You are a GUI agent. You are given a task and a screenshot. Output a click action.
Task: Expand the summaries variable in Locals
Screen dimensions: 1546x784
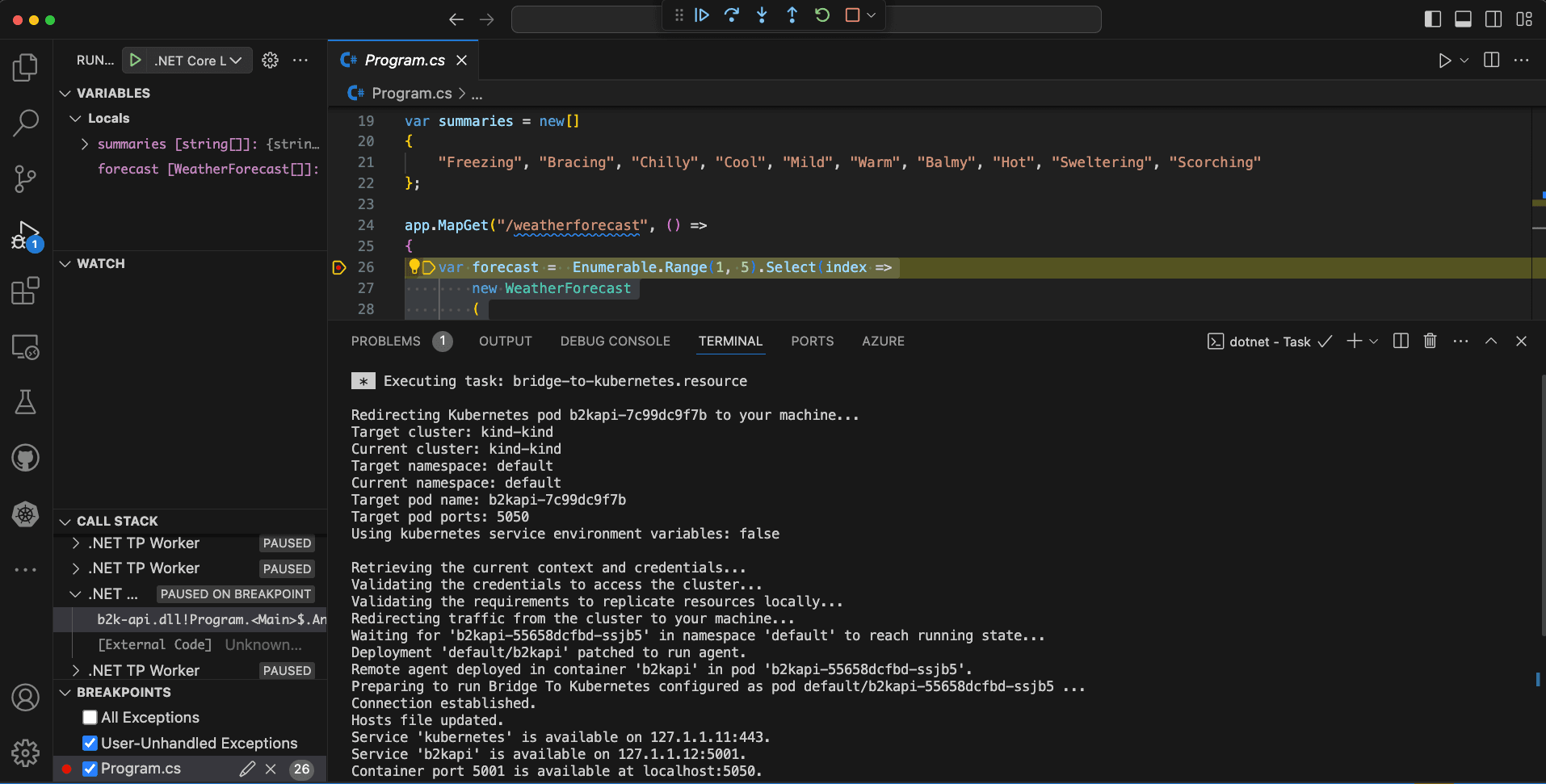click(x=85, y=144)
